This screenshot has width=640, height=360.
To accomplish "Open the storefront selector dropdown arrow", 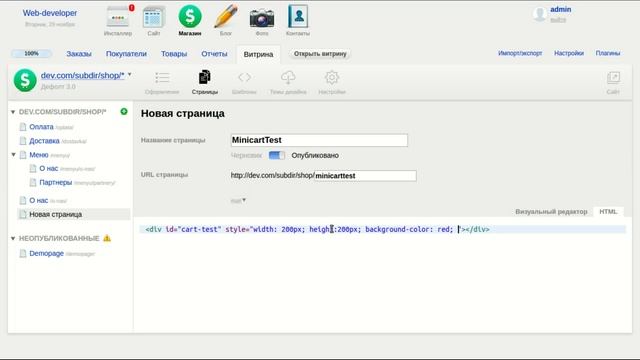I will pyautogui.click(x=130, y=75).
